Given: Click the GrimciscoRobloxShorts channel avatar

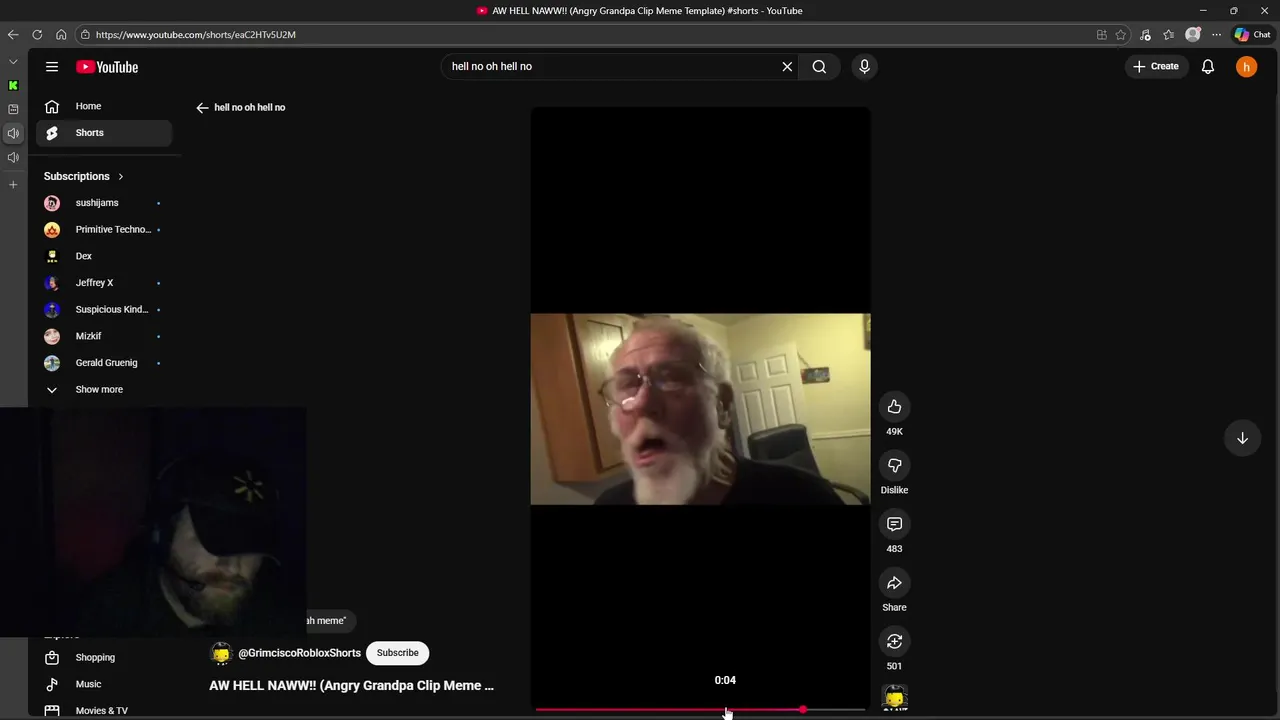Looking at the screenshot, I should [221, 653].
